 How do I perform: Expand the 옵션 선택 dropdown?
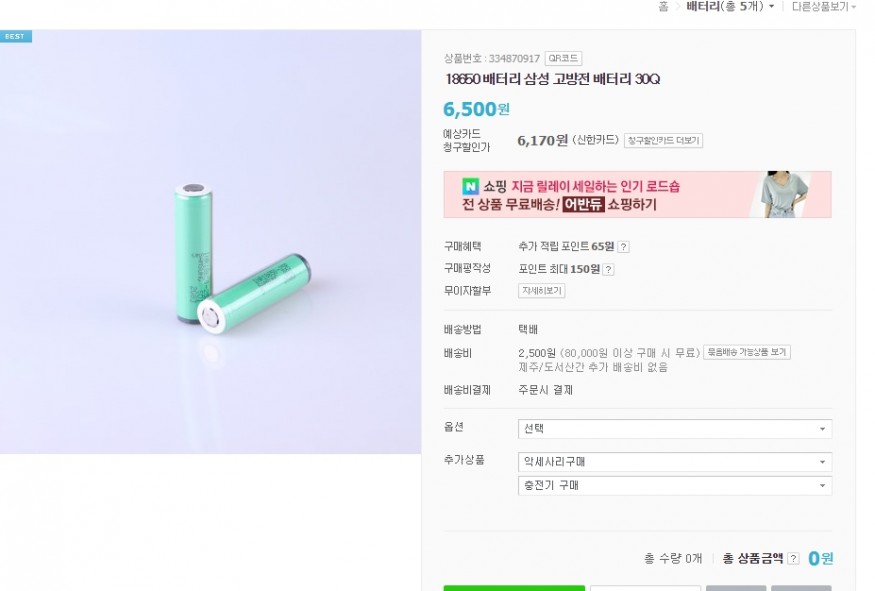point(675,429)
